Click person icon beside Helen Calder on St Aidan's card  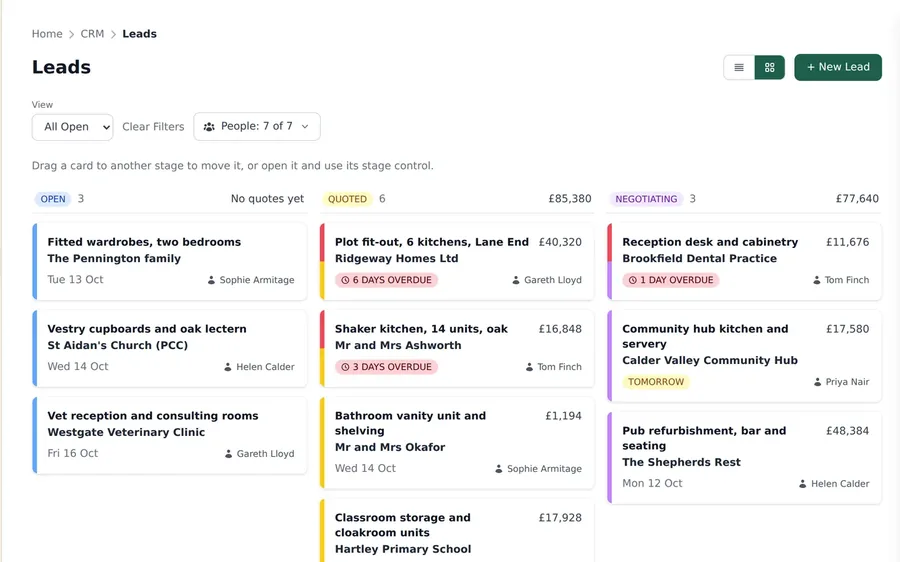click(228, 367)
